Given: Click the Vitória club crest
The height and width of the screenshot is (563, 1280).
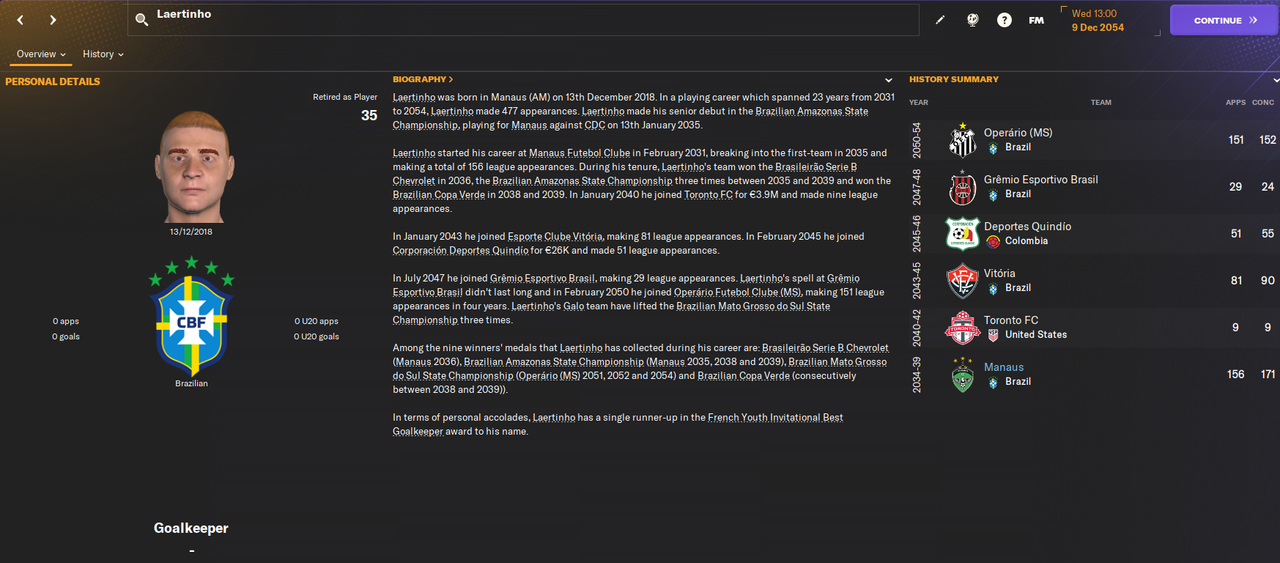Looking at the screenshot, I should (962, 281).
